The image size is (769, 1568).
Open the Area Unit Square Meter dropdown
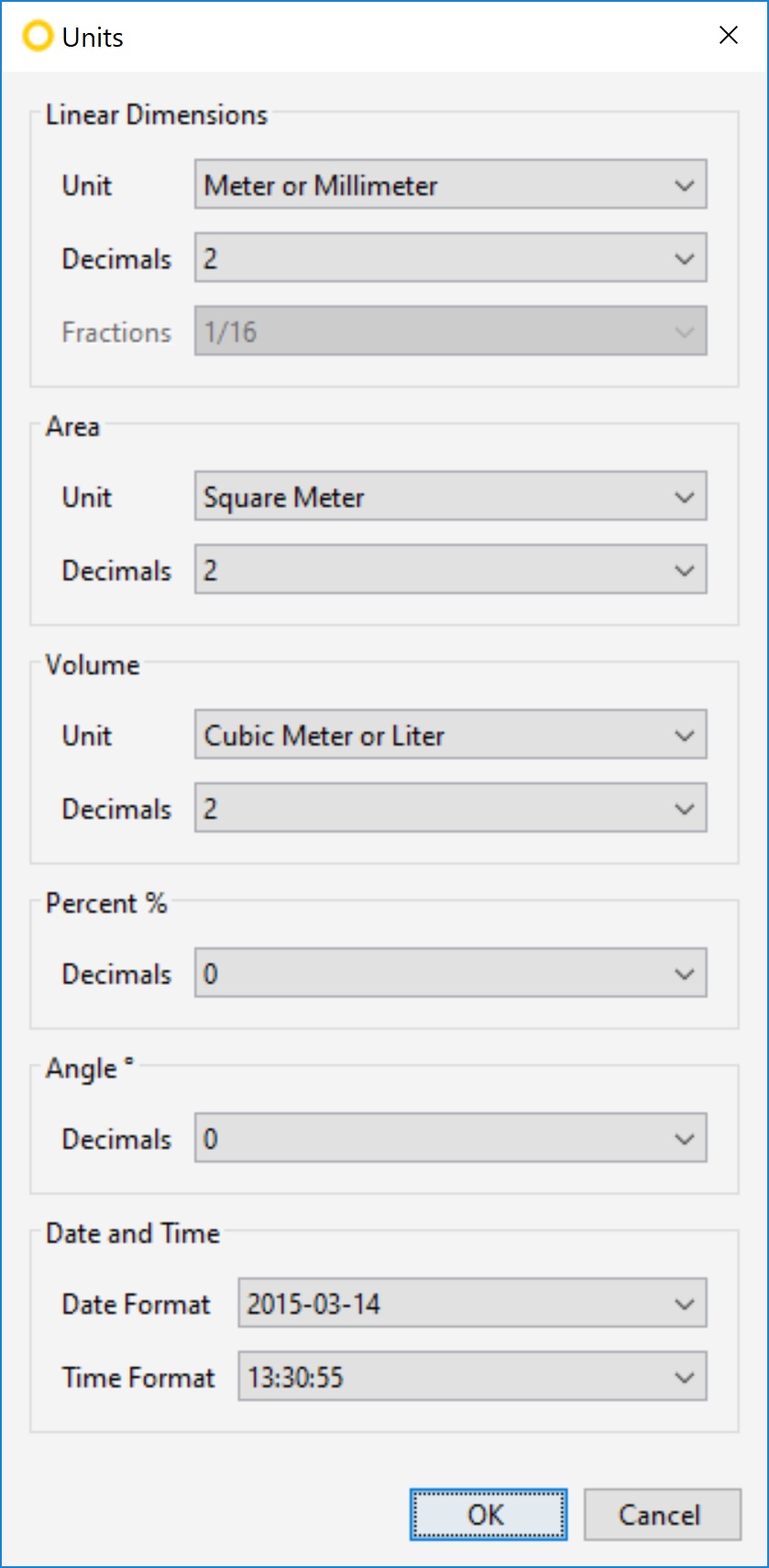point(450,496)
